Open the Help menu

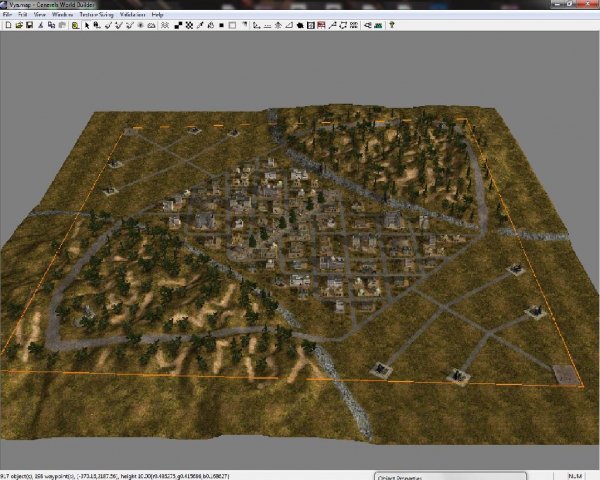(157, 15)
